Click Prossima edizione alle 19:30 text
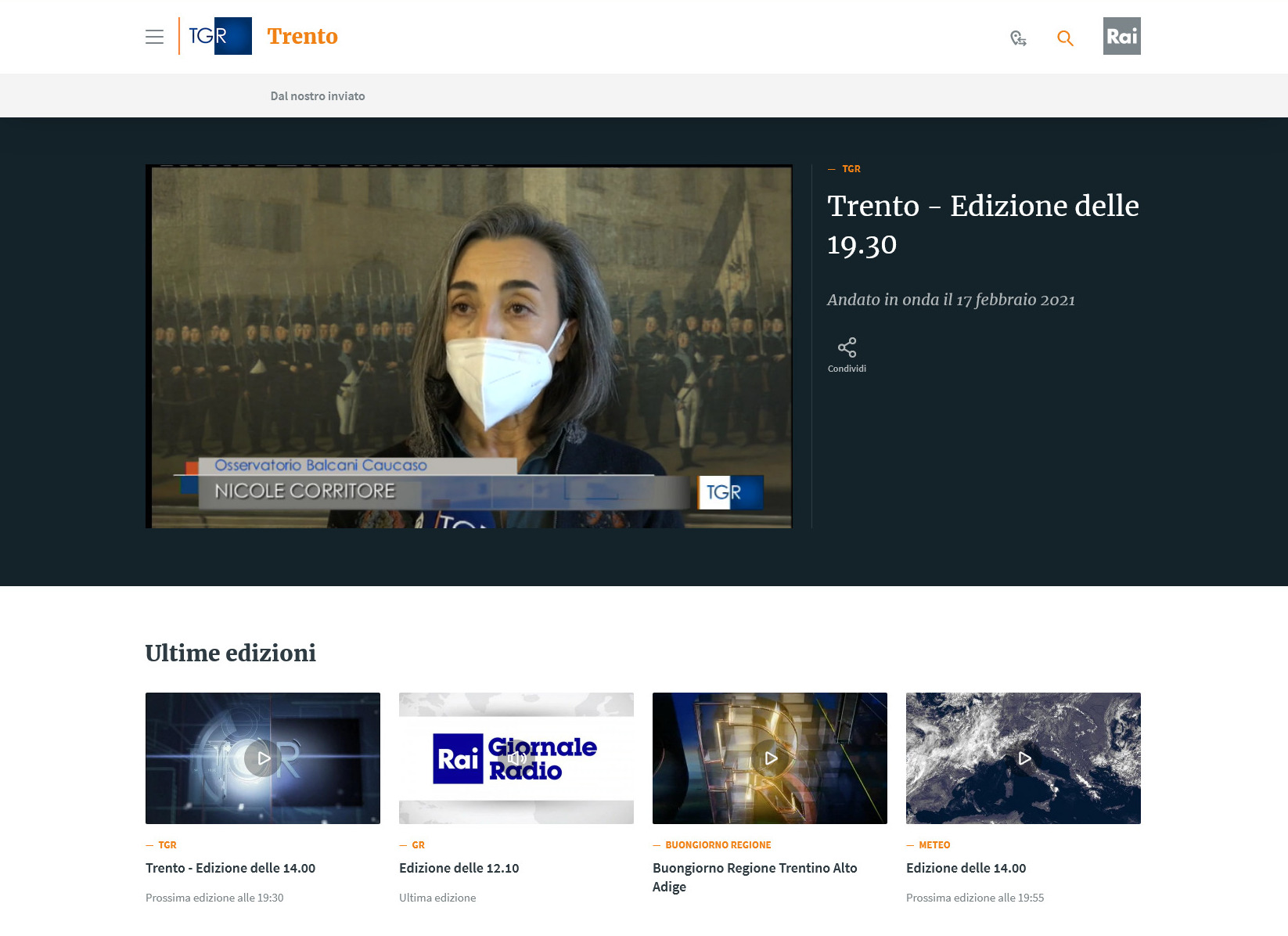The height and width of the screenshot is (936, 1288). pos(214,898)
